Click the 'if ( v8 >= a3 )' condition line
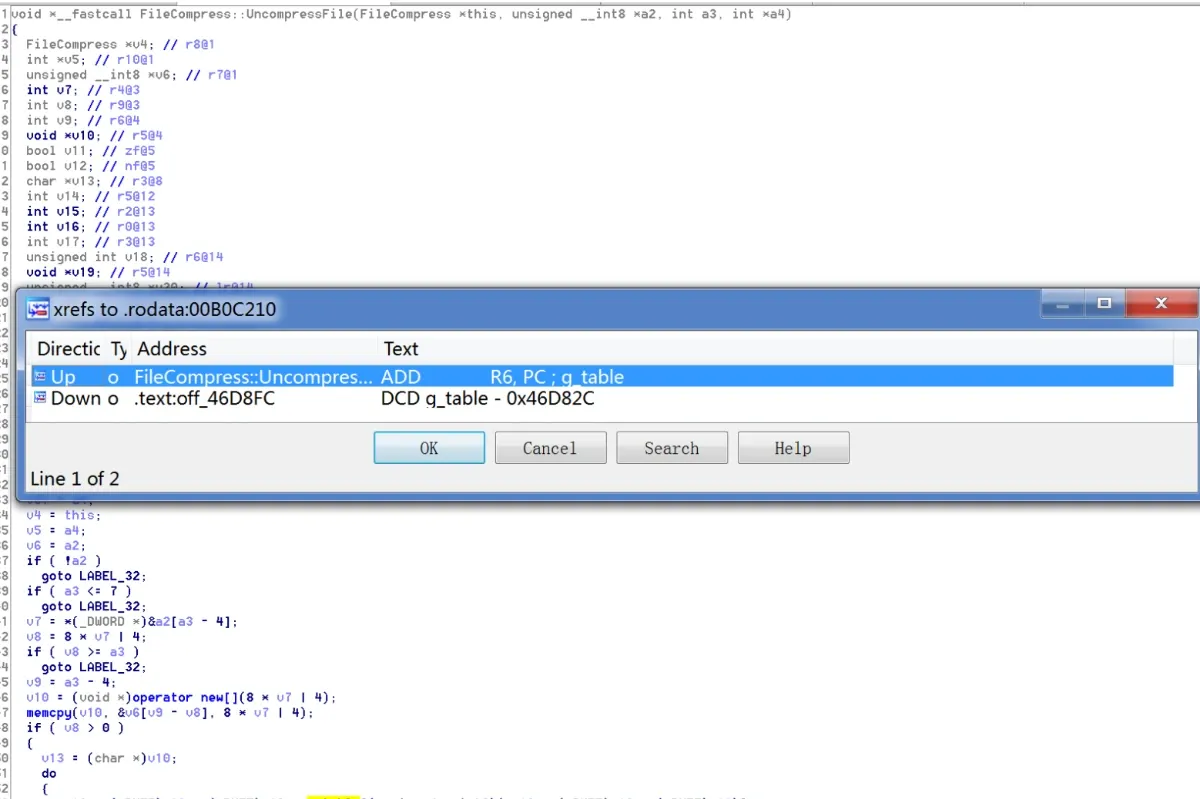The image size is (1200, 799). click(83, 652)
